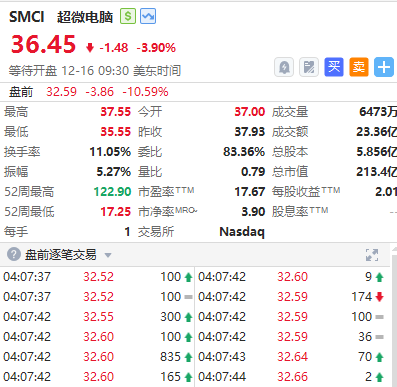Click the 交易所 value Nasdaq
The image size is (397, 387).
(242, 232)
